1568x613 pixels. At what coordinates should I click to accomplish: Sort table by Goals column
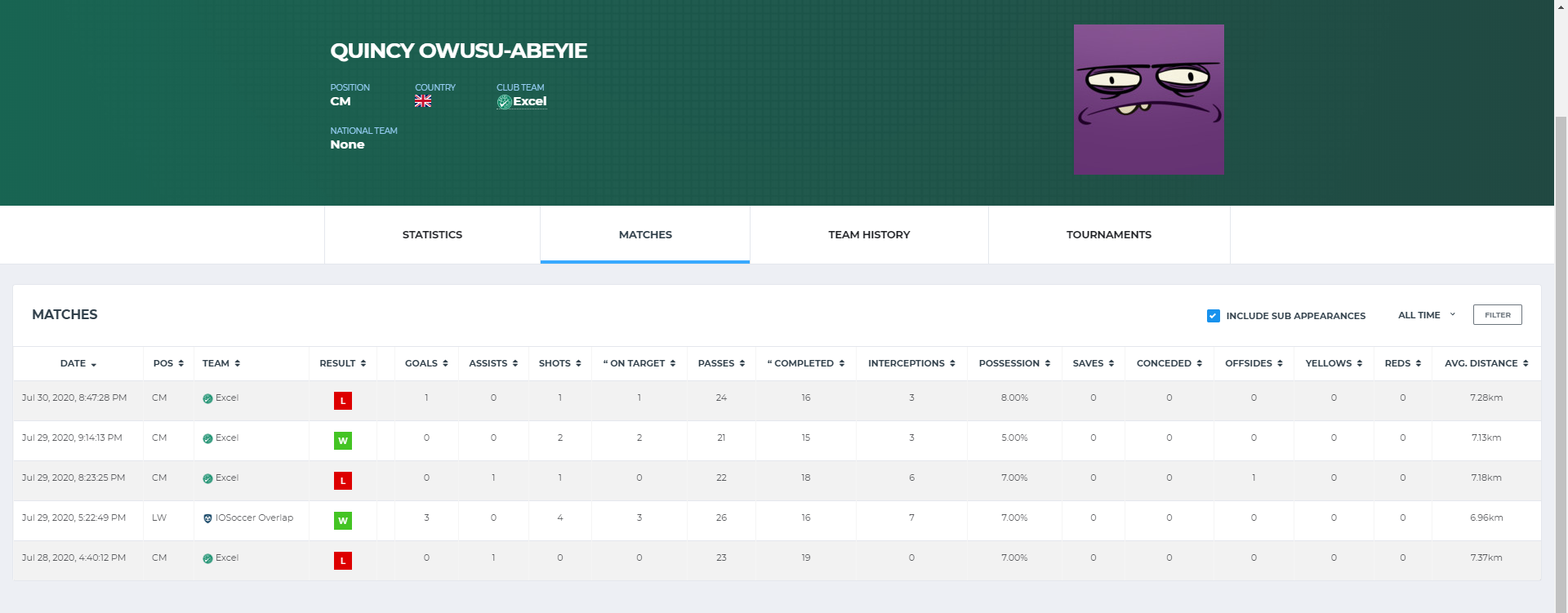[426, 363]
